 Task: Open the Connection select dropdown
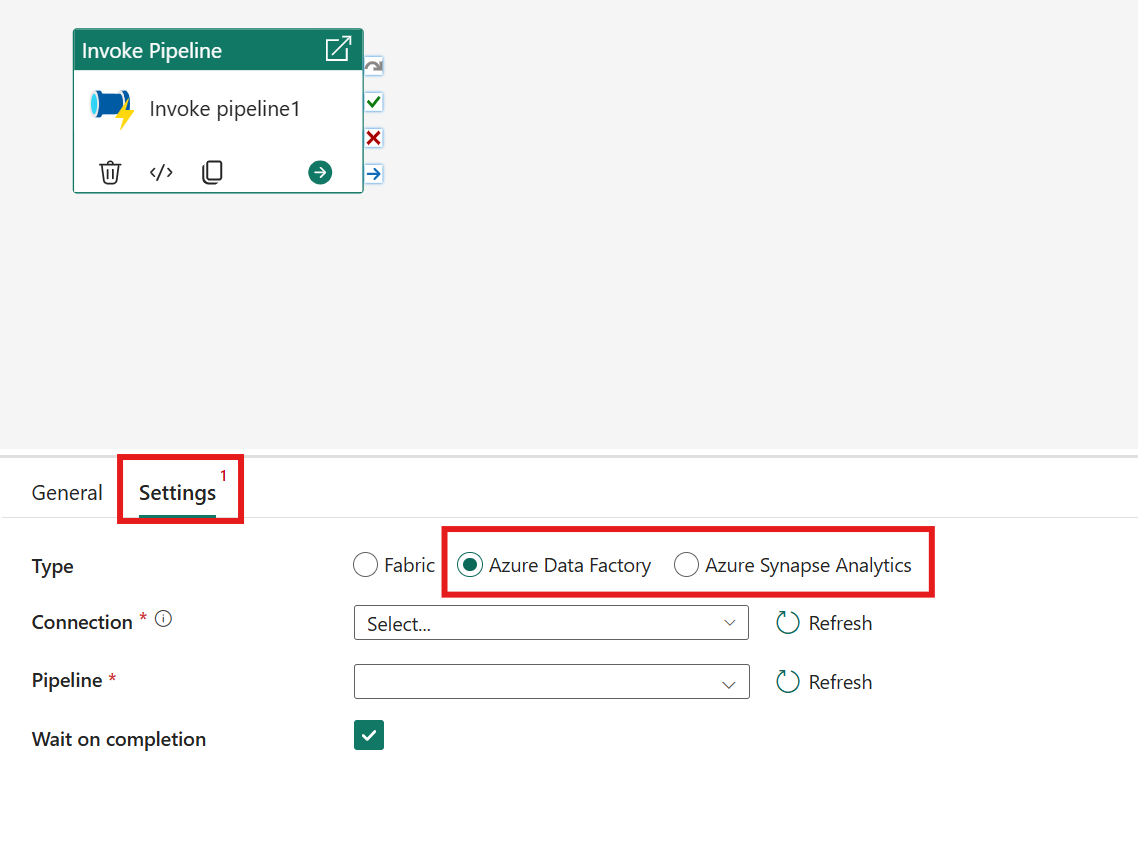pyautogui.click(x=551, y=622)
